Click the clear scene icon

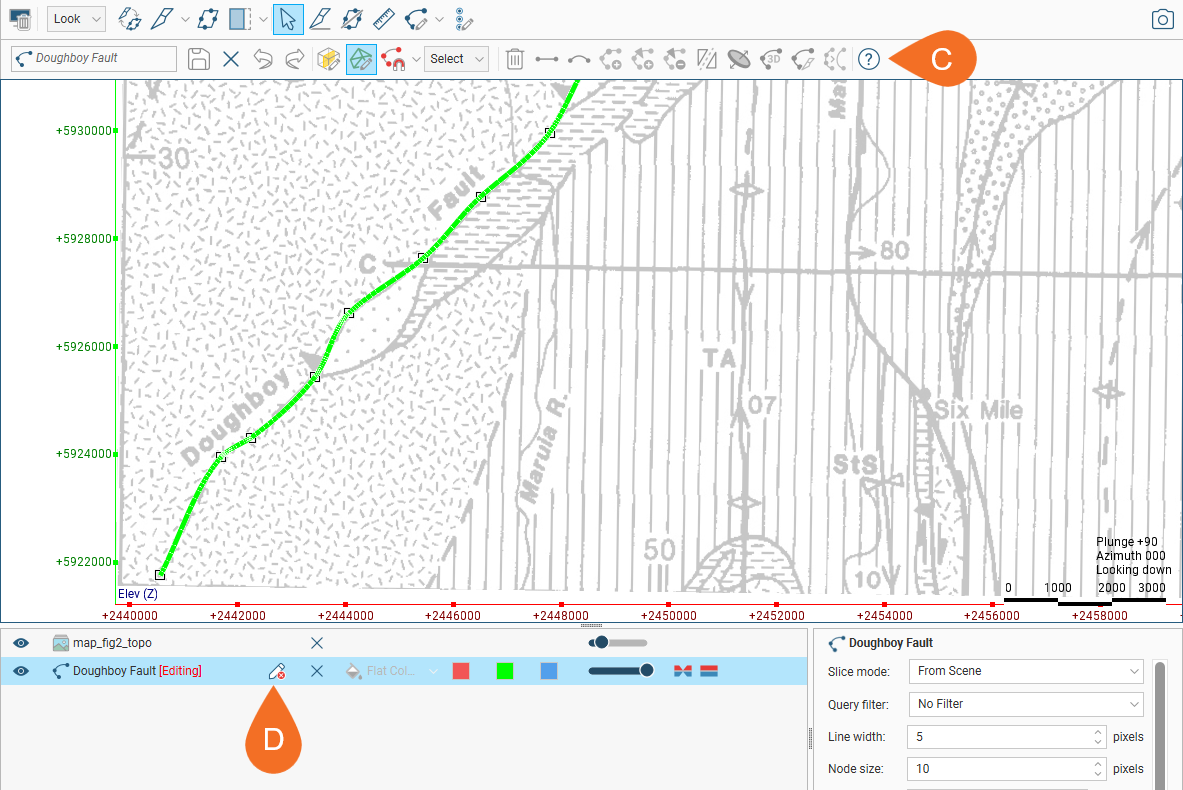20,19
